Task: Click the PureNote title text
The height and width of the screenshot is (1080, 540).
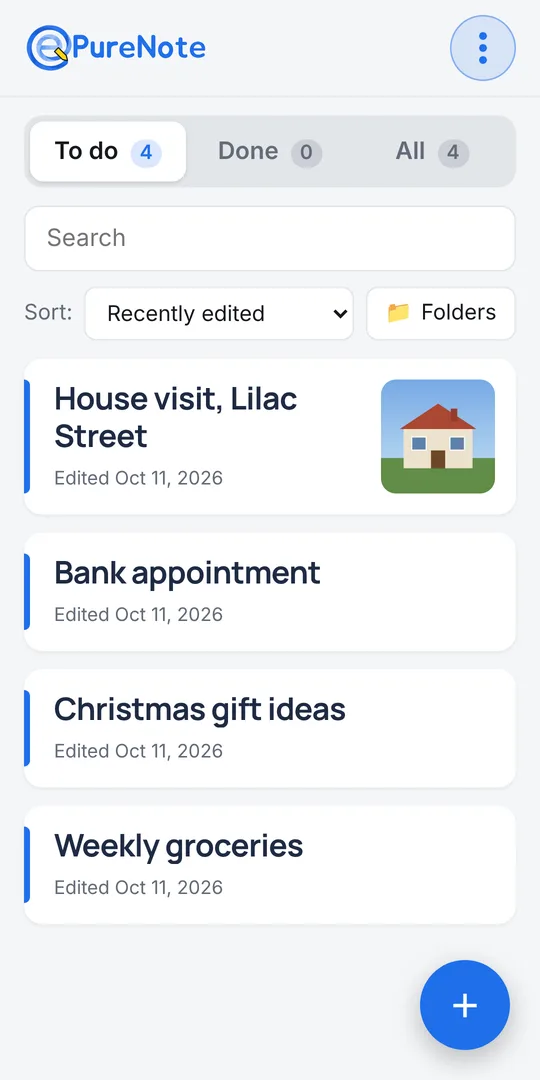Action: click(138, 48)
